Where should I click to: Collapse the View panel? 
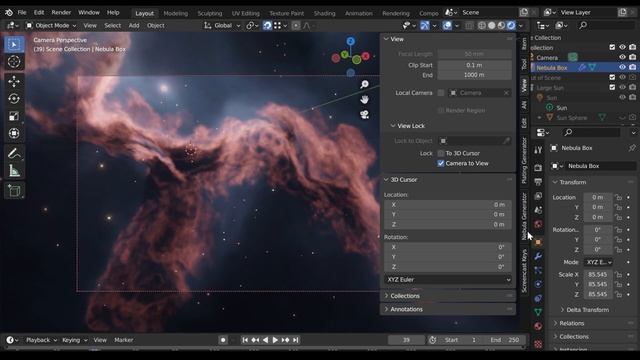pos(386,39)
